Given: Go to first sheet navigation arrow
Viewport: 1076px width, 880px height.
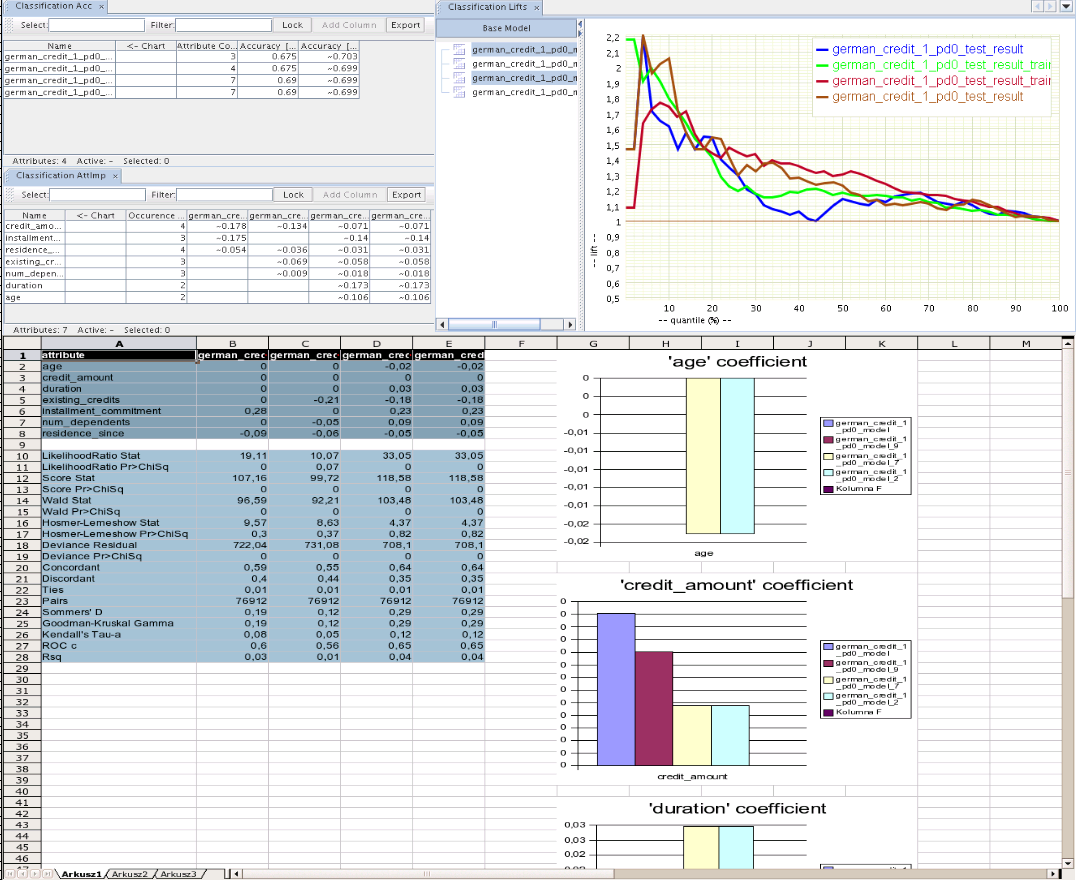Looking at the screenshot, I should [x=12, y=874].
